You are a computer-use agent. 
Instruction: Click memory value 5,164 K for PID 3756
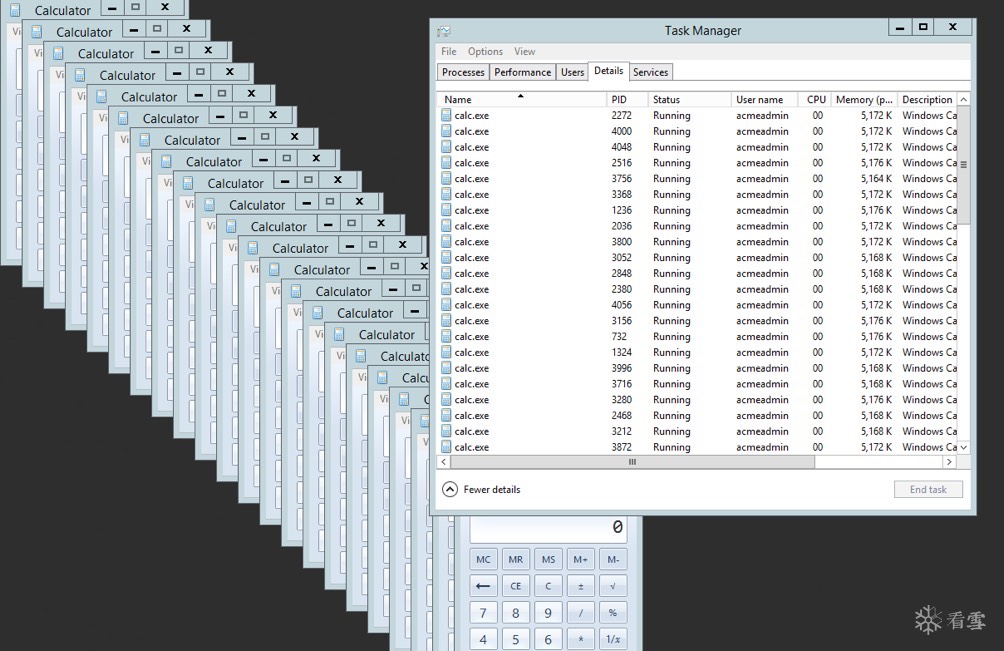[876, 179]
